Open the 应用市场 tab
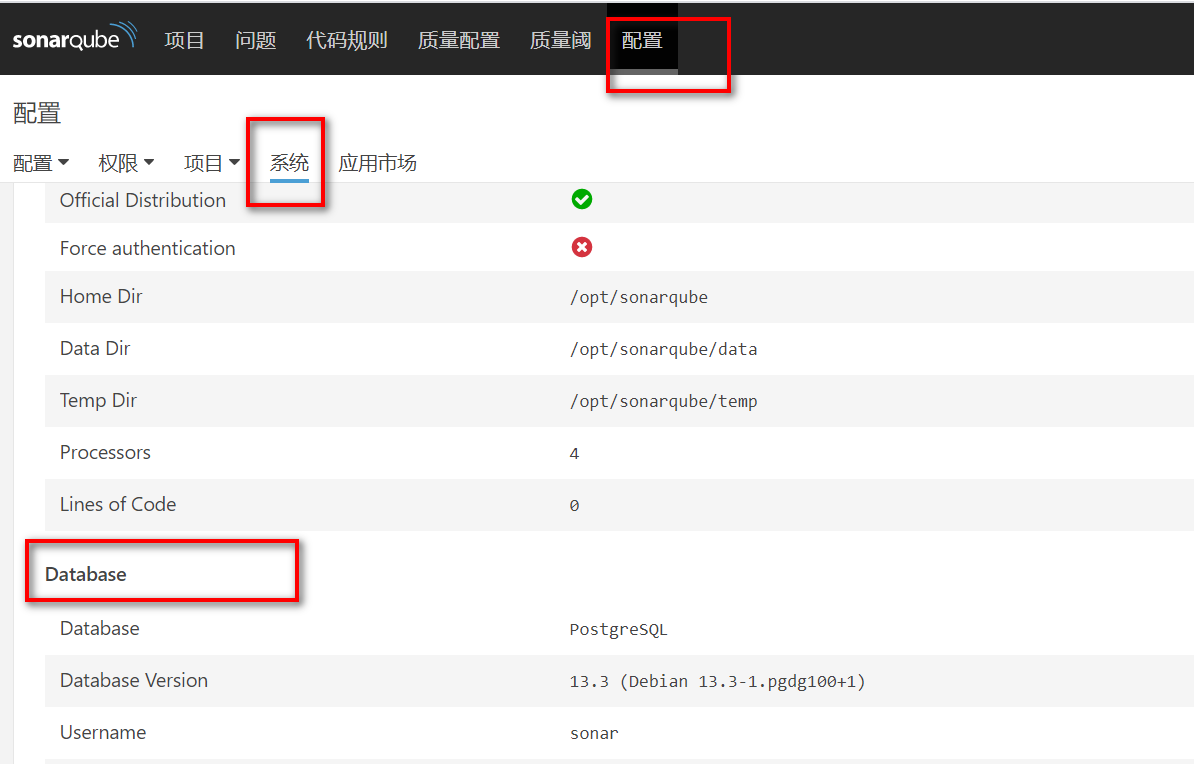This screenshot has width=1194, height=764. 378,163
